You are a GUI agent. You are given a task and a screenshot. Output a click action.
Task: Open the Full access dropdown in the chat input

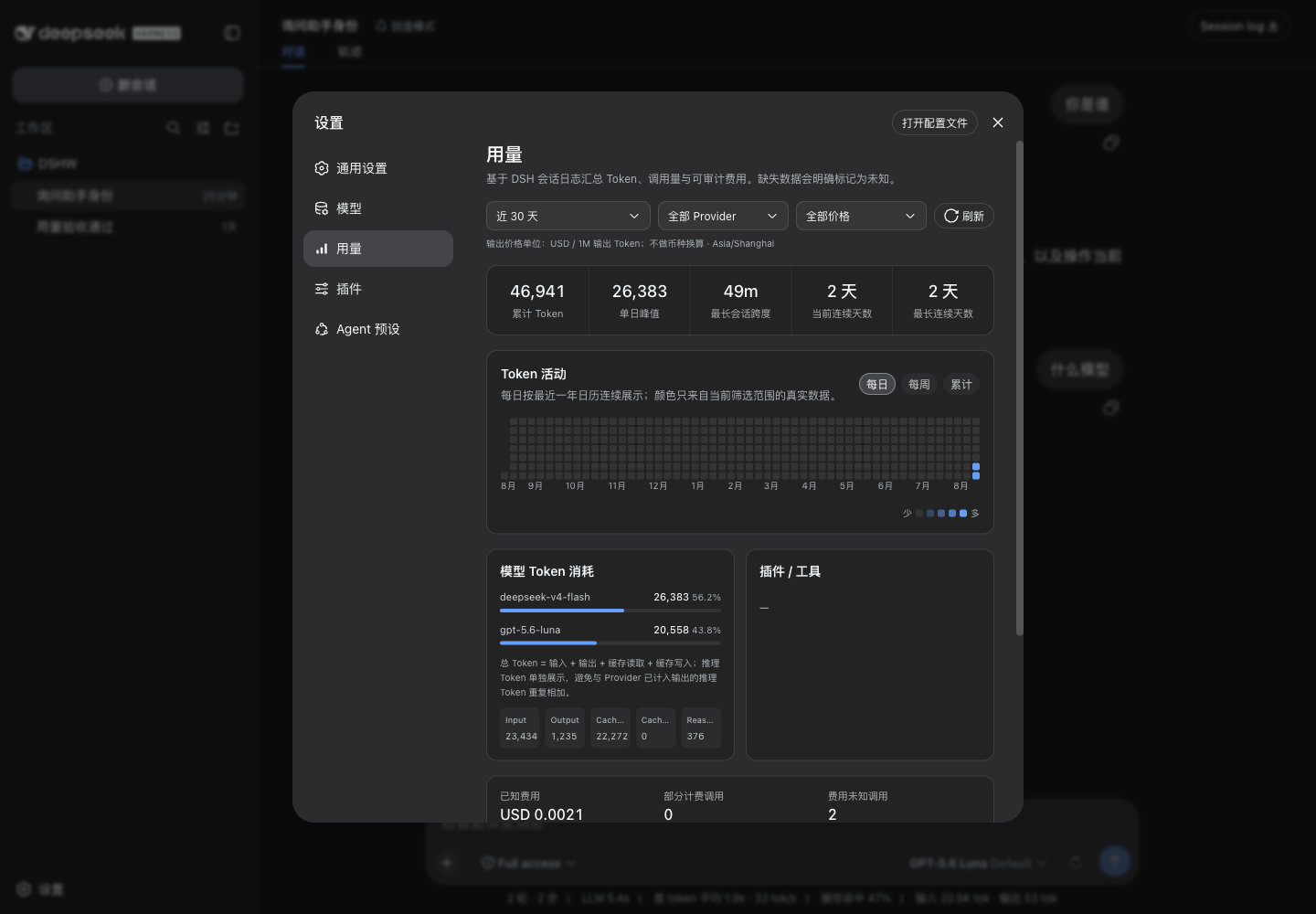(528, 863)
